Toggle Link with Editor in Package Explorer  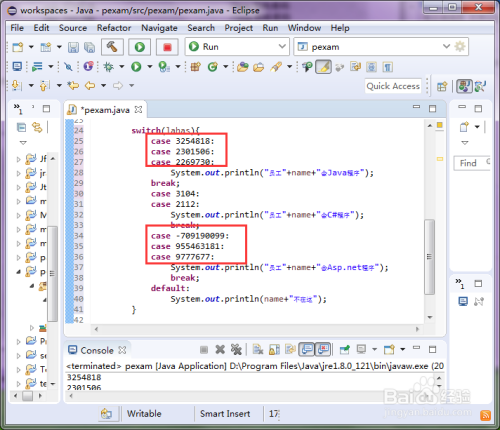pyautogui.click(x=37, y=127)
